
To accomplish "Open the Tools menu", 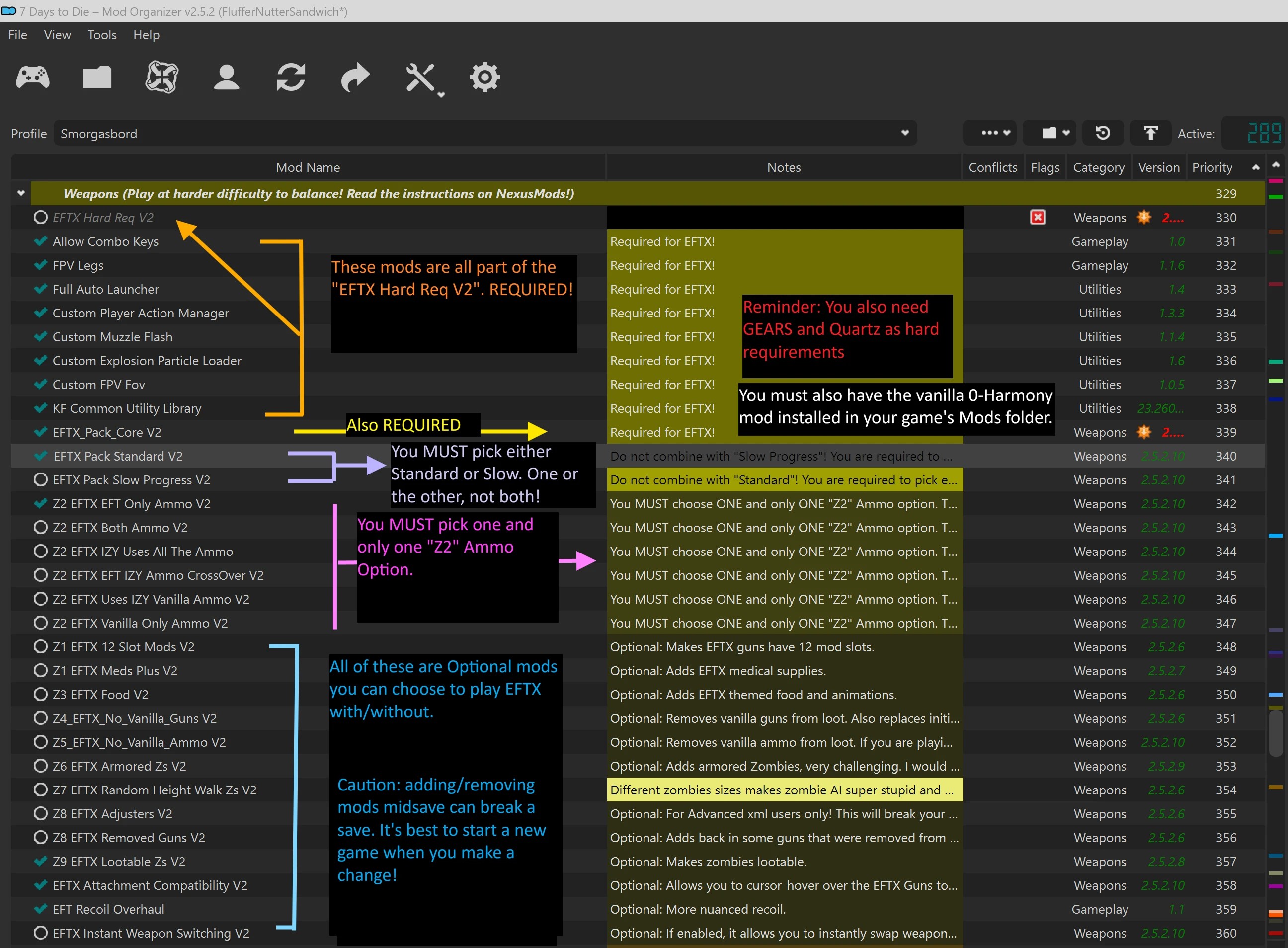I will coord(102,35).
